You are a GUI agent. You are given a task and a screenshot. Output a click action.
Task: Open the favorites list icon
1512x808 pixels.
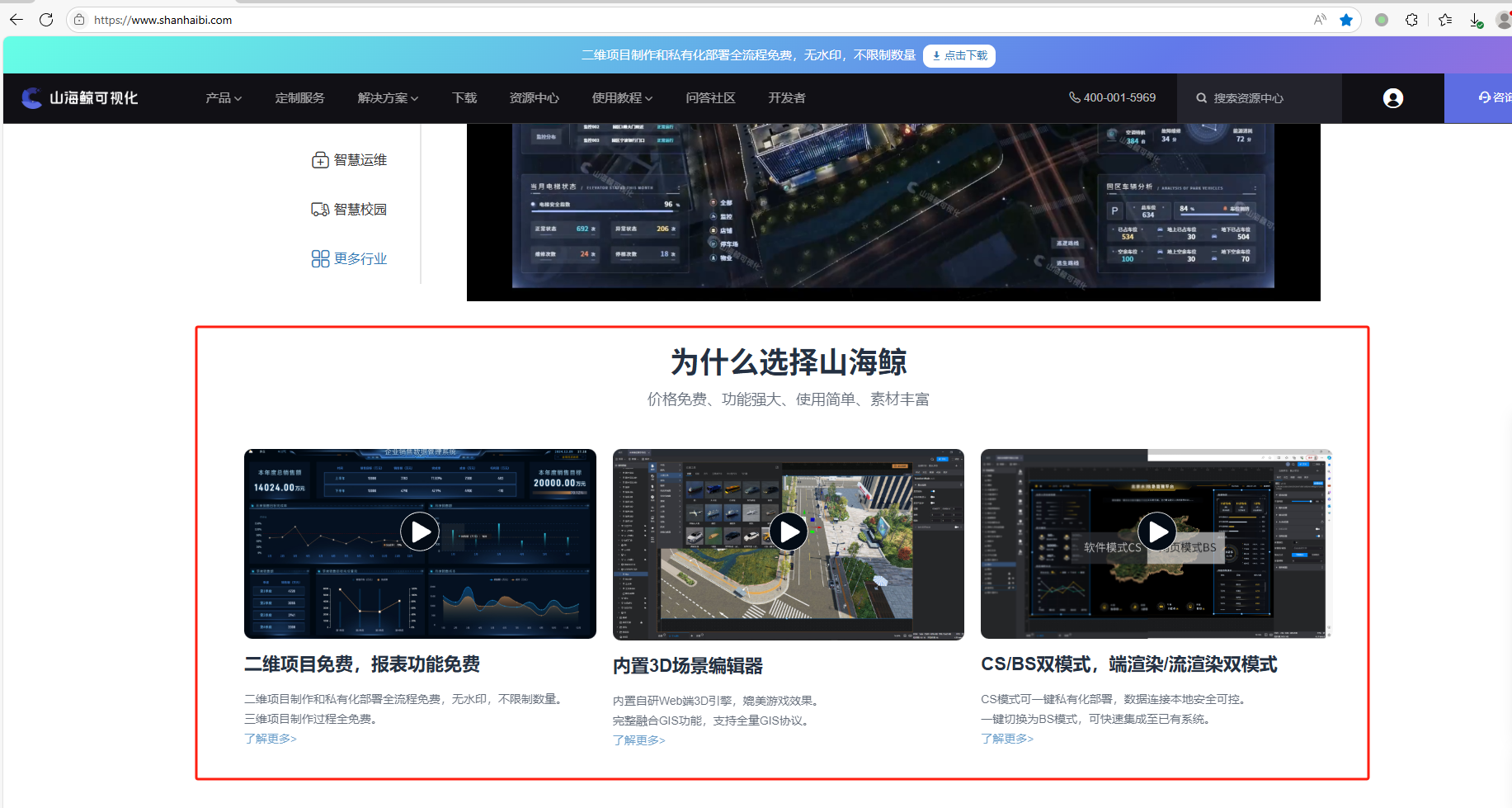(1445, 20)
